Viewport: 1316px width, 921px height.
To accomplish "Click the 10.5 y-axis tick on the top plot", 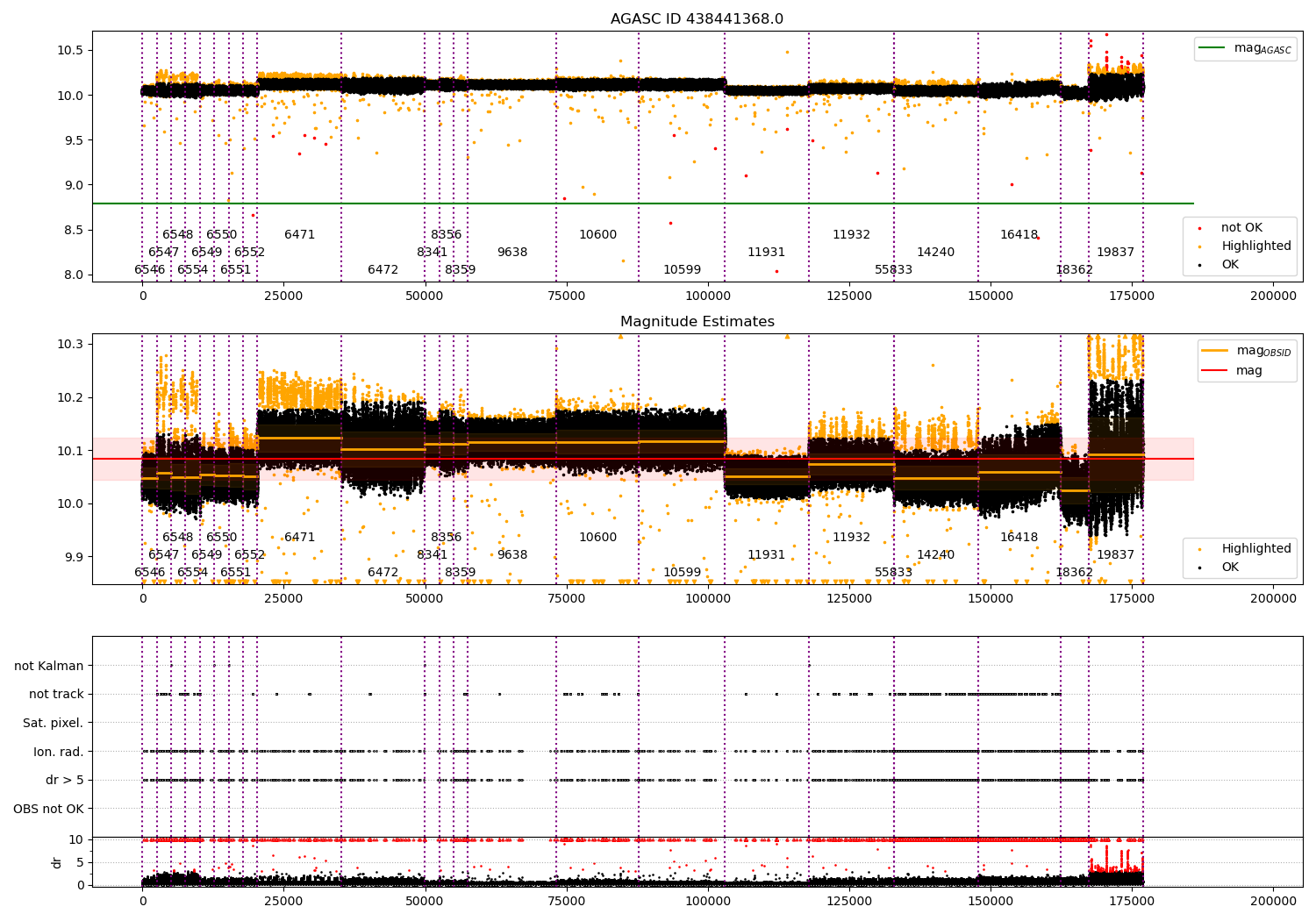I will click(x=70, y=50).
